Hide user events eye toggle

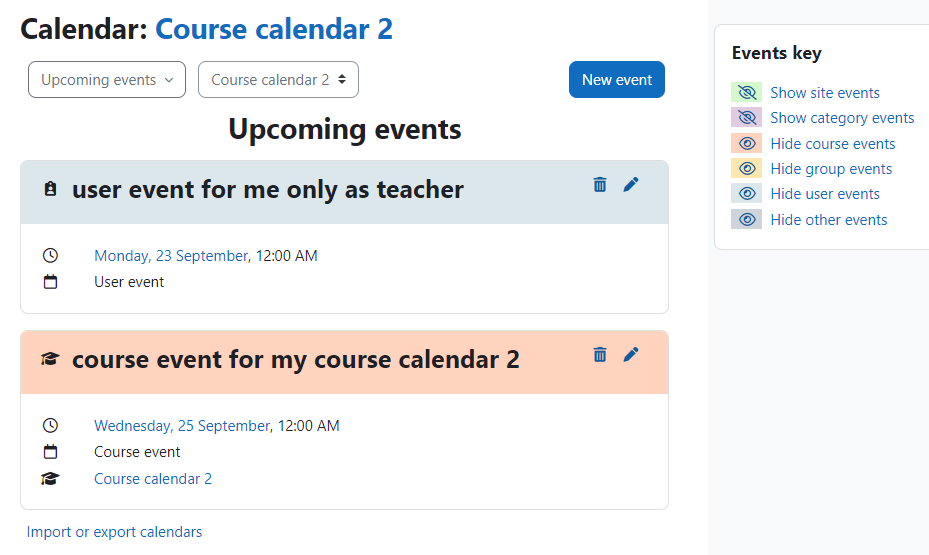tap(747, 193)
